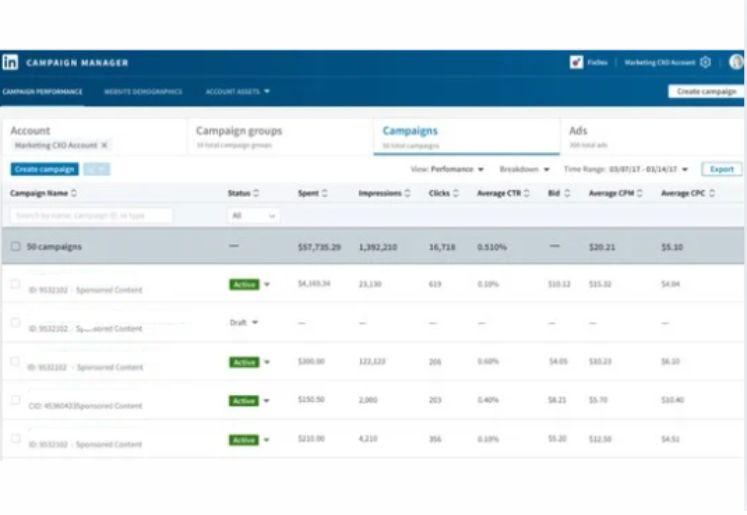Sort by Clicks column arrows
This screenshot has height=515, width=747.
(456, 193)
